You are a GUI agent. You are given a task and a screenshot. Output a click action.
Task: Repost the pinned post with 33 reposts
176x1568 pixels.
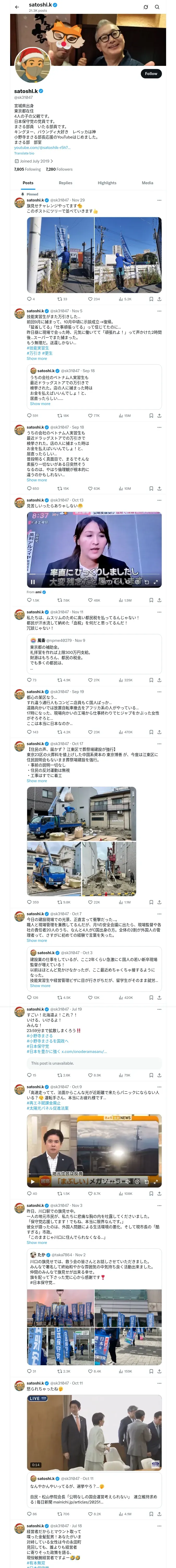pyautogui.click(x=62, y=299)
